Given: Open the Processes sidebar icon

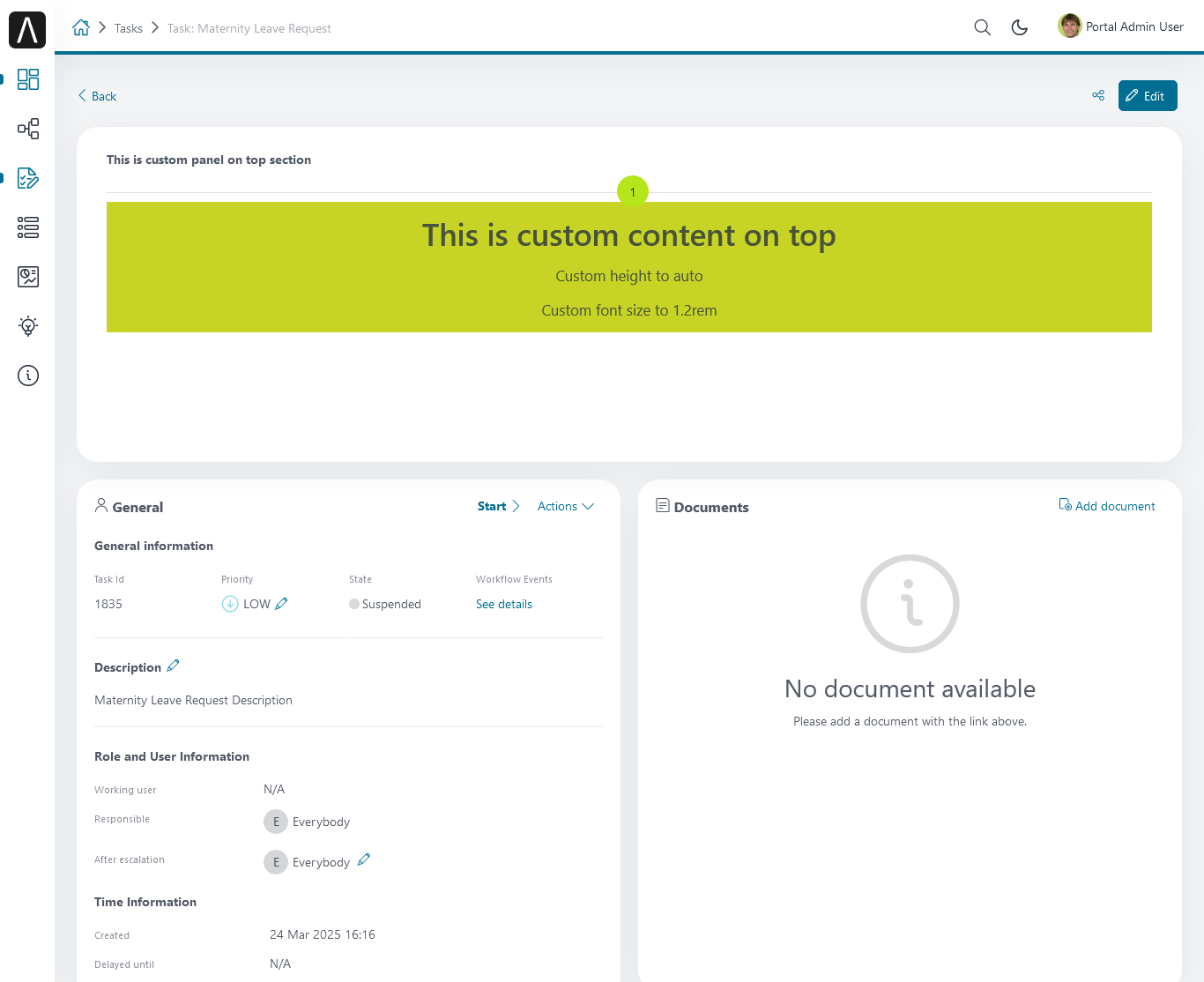Looking at the screenshot, I should click(x=28, y=129).
